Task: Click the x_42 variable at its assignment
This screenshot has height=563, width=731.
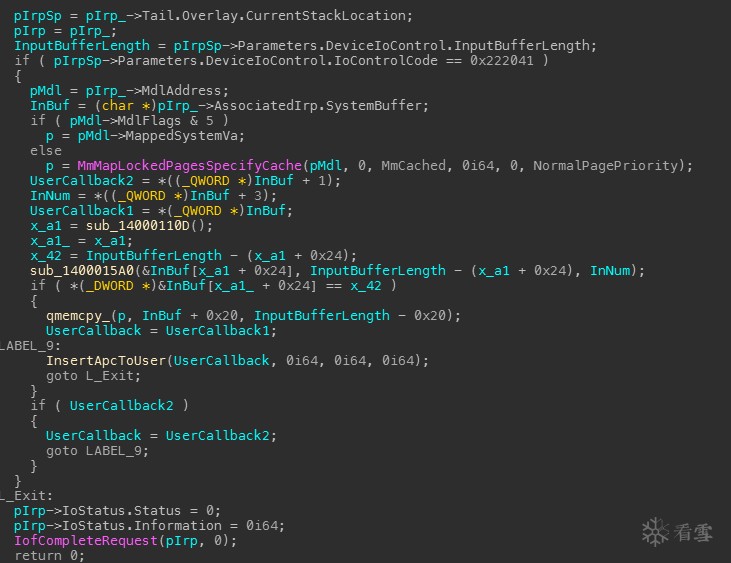Action: pyautogui.click(x=46, y=256)
